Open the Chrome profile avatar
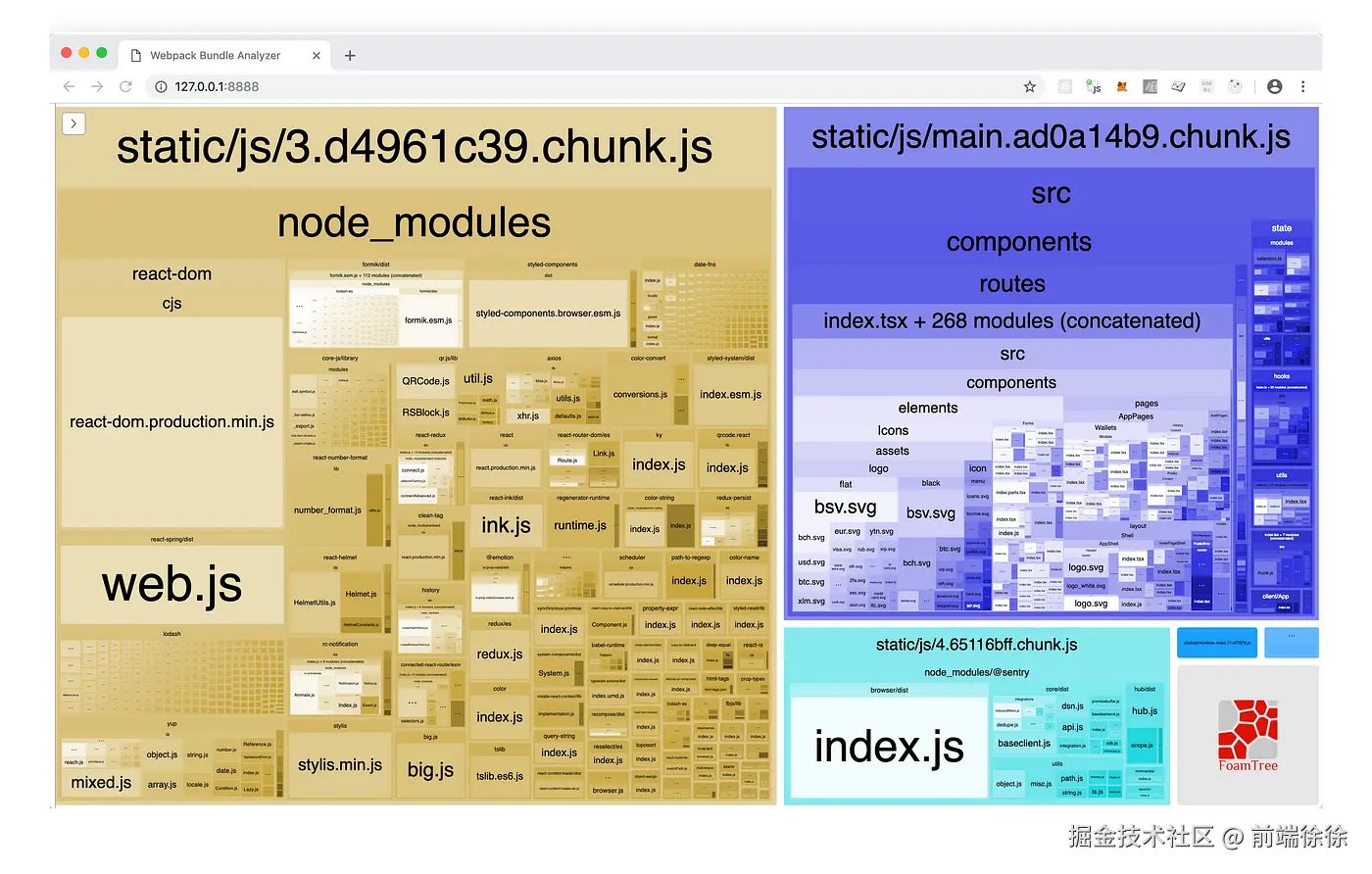This screenshot has width=1372, height=874. 1274,86
